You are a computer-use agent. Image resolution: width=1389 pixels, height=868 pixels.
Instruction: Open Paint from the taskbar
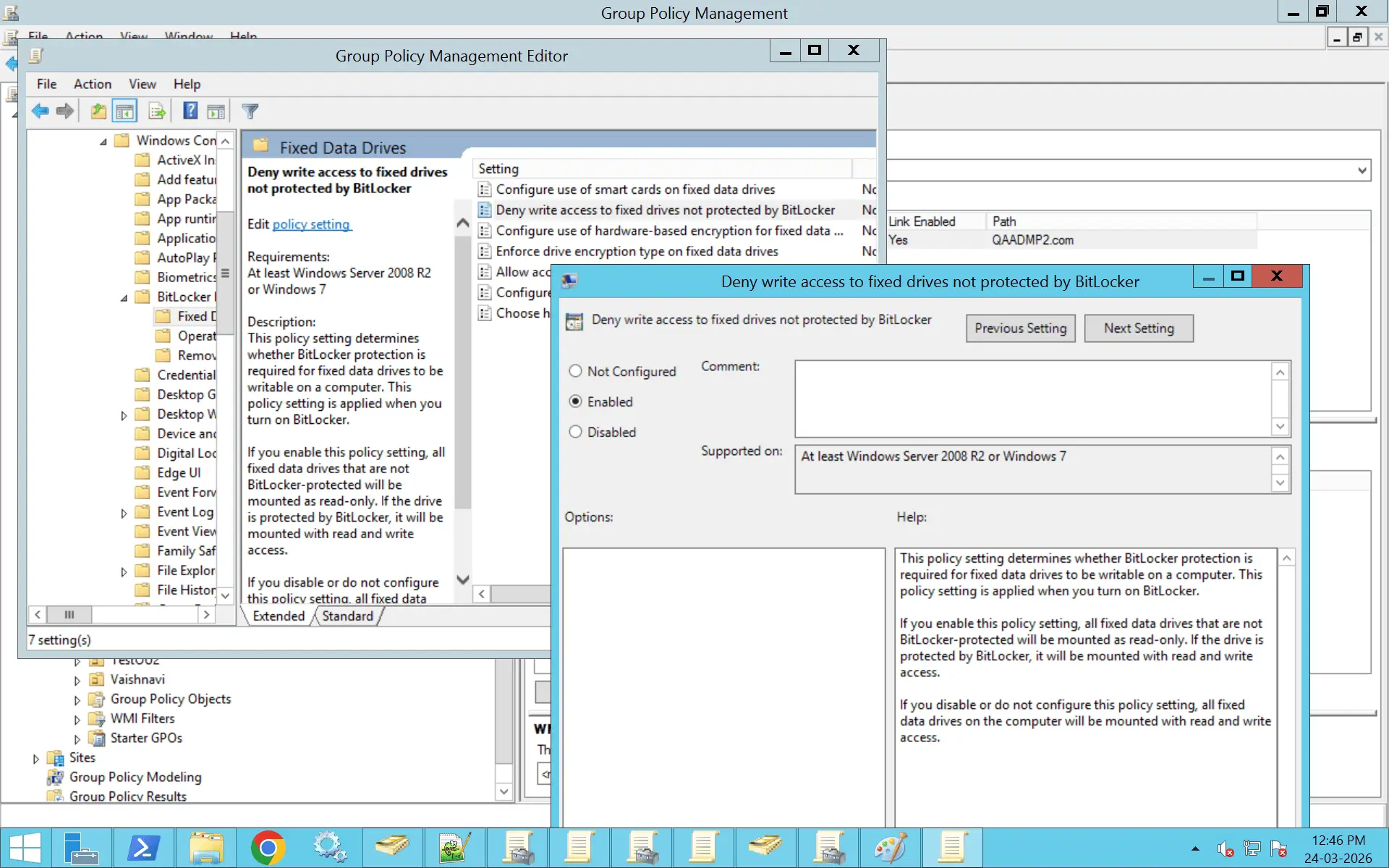point(891,847)
